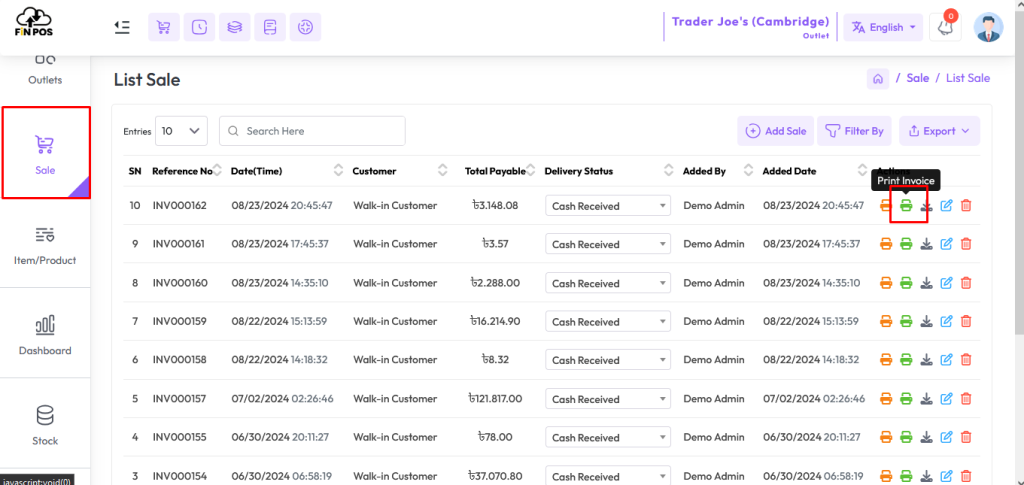
Task: Download invoice INV000161
Action: [926, 244]
